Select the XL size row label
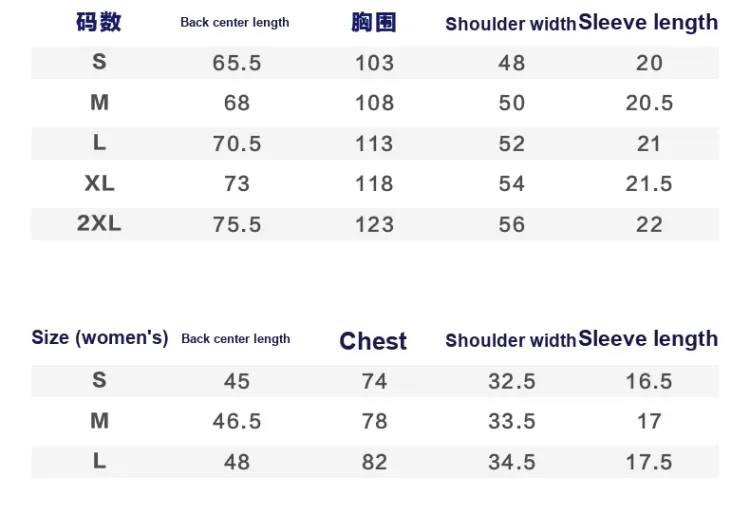This screenshot has width=750, height=516. point(99,183)
